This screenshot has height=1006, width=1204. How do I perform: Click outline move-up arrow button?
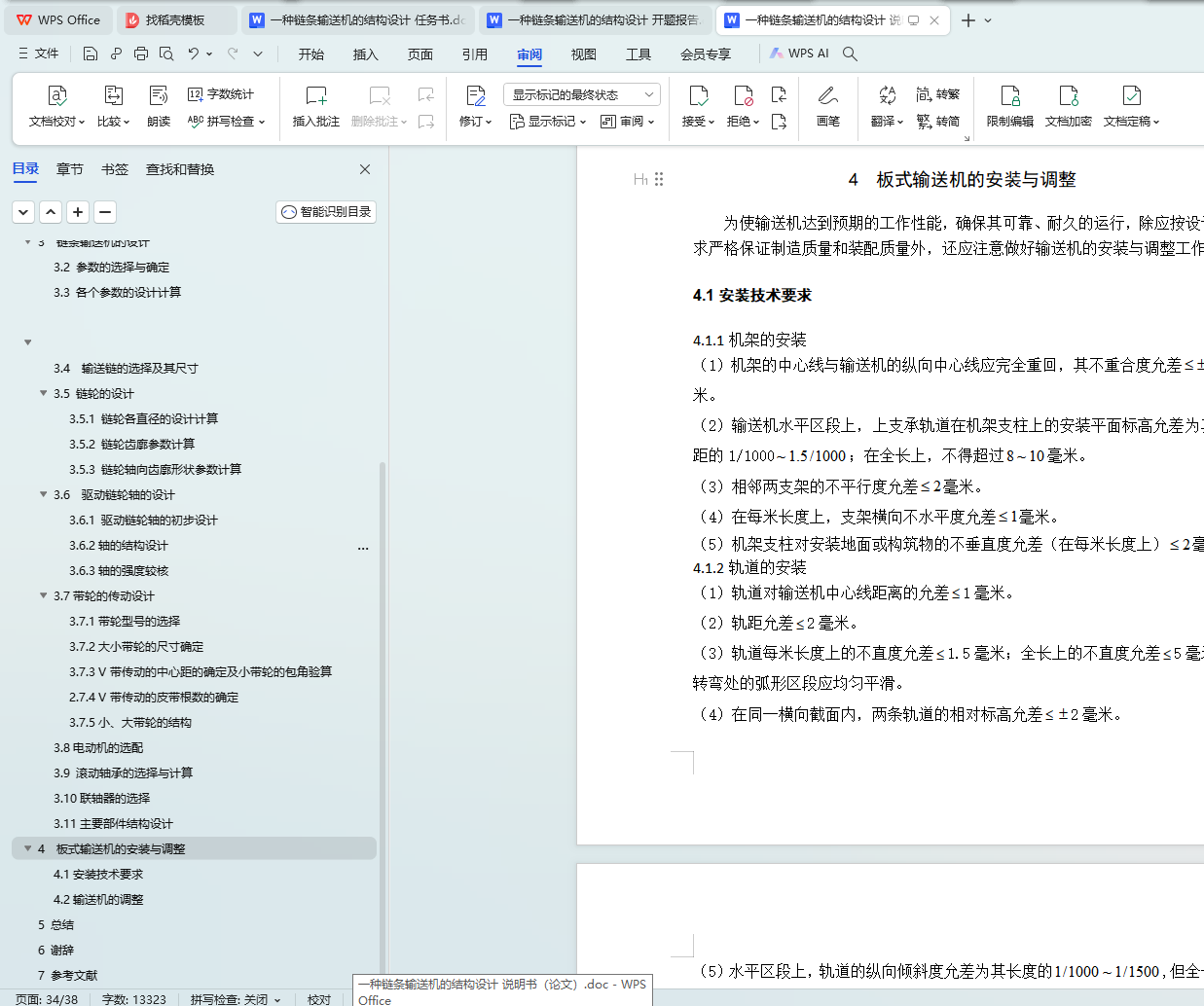pyautogui.click(x=51, y=211)
